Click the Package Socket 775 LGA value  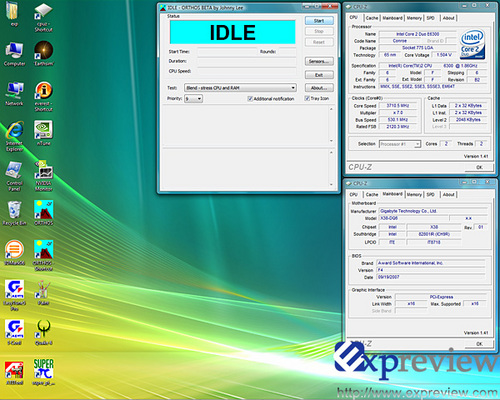pyautogui.click(x=418, y=48)
